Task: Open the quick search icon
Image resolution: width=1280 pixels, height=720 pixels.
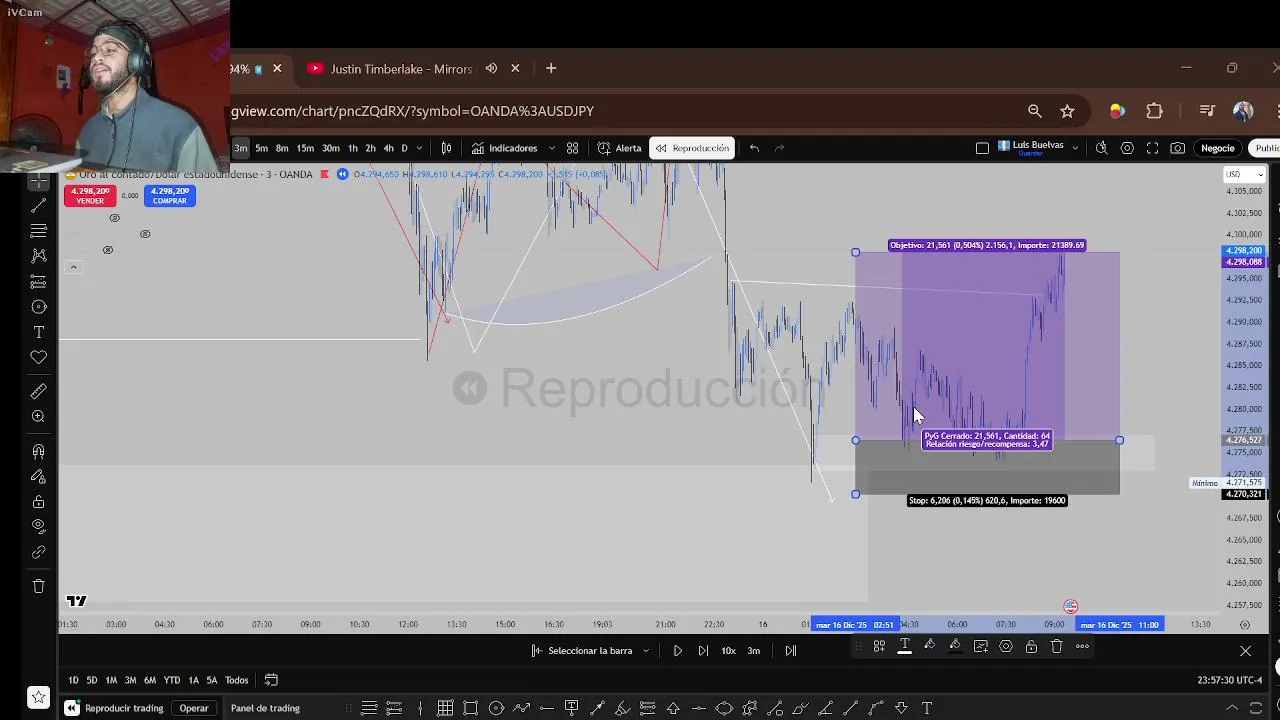Action: pyautogui.click(x=1101, y=148)
